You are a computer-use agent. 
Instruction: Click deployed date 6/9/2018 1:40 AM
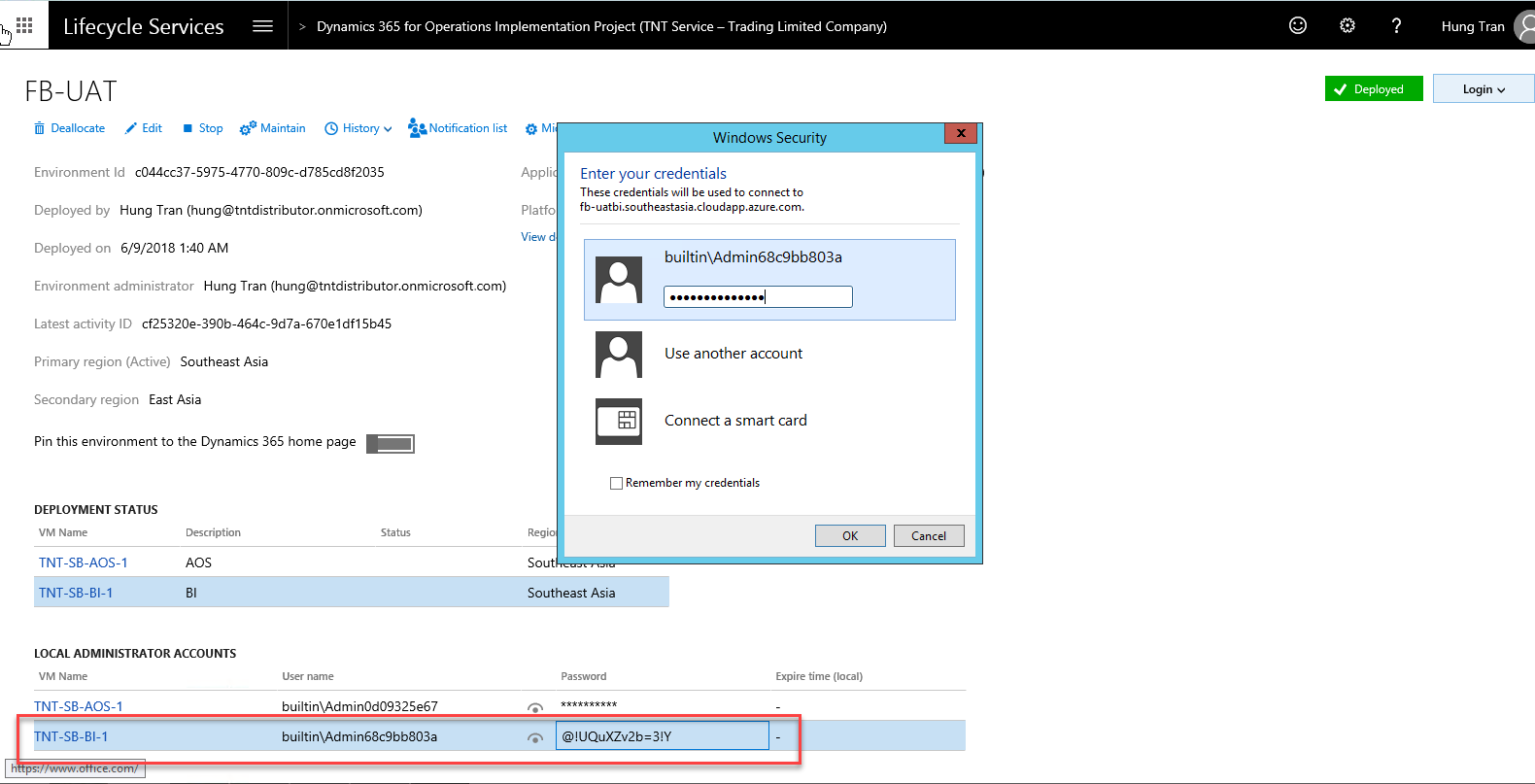coord(175,248)
